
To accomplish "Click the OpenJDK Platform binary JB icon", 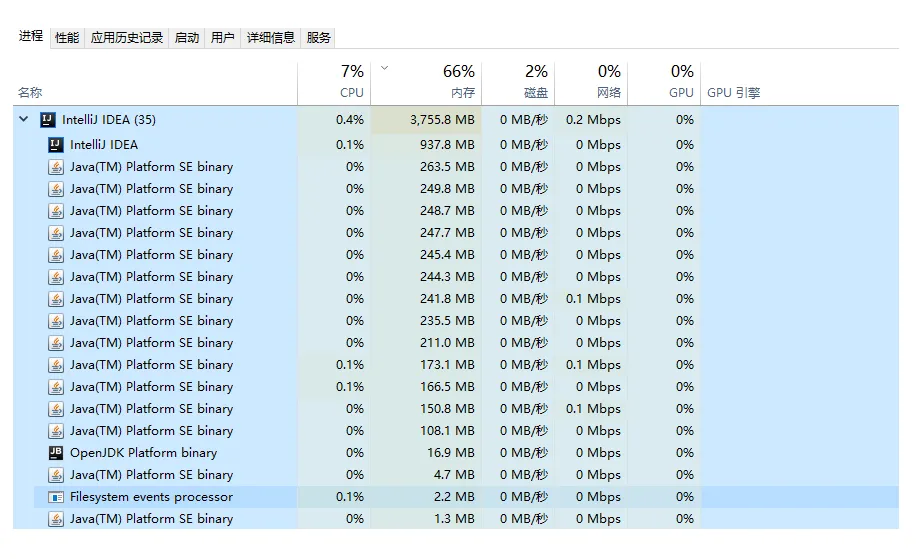I will coord(56,453).
